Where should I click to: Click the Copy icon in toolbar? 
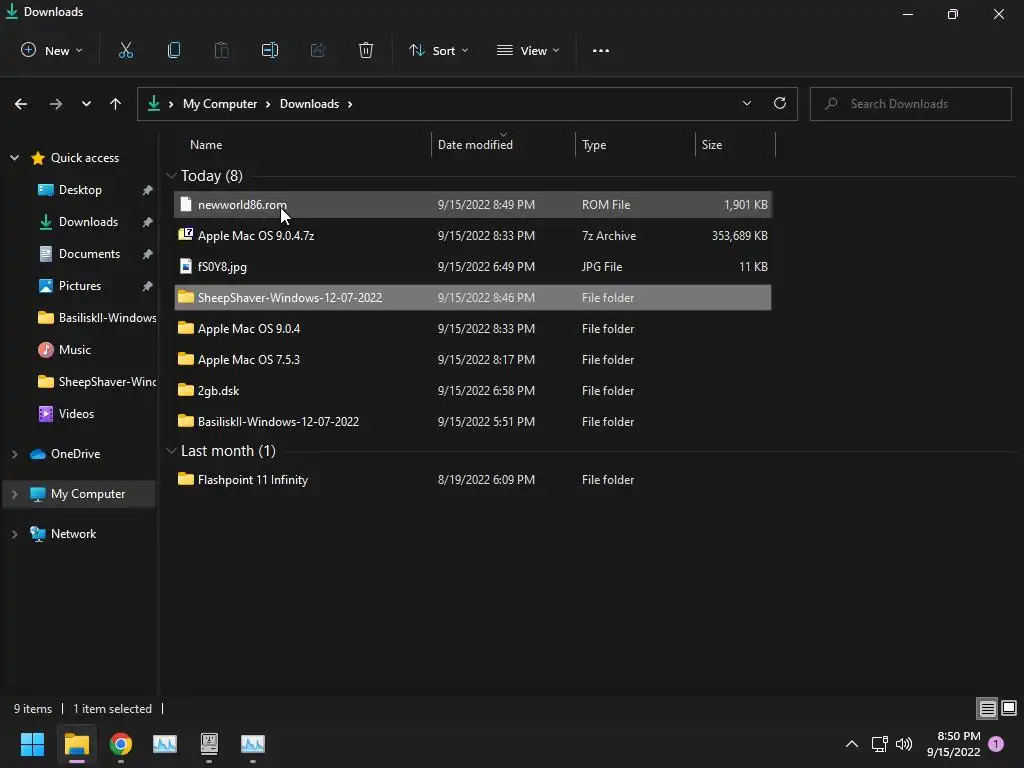pyautogui.click(x=174, y=50)
